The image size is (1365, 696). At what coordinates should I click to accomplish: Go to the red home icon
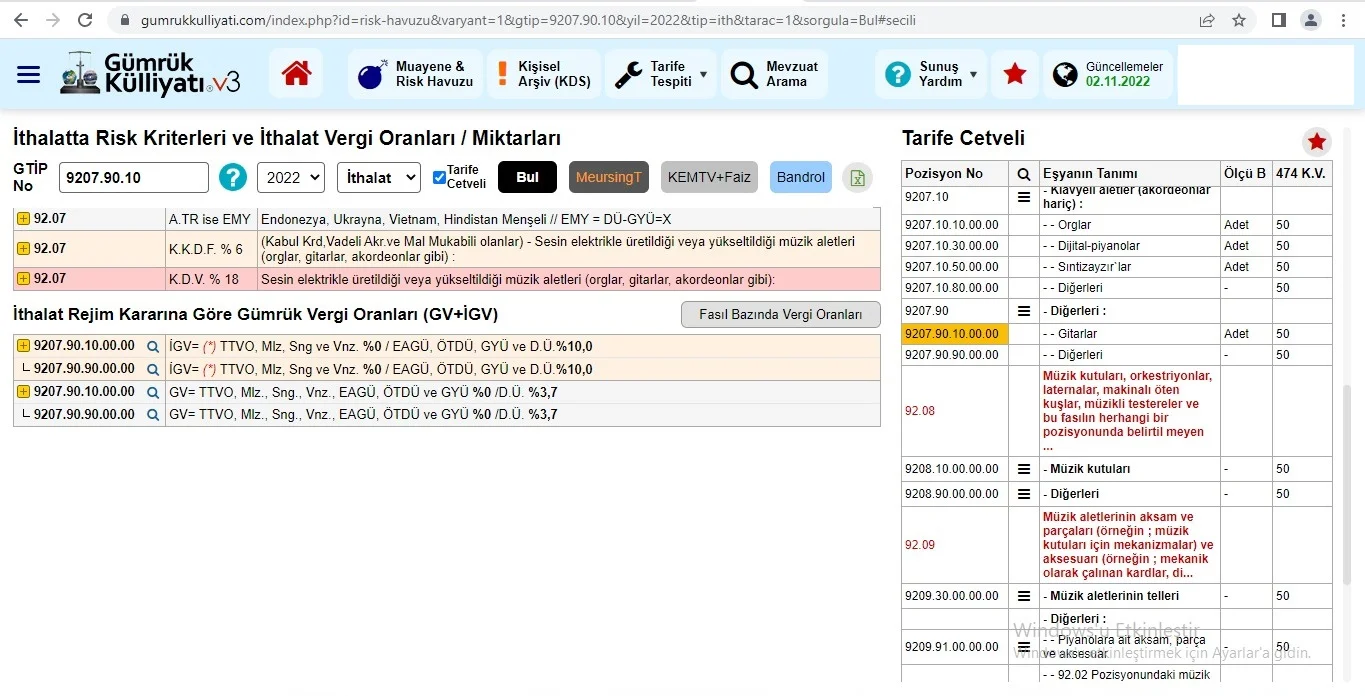coord(296,74)
